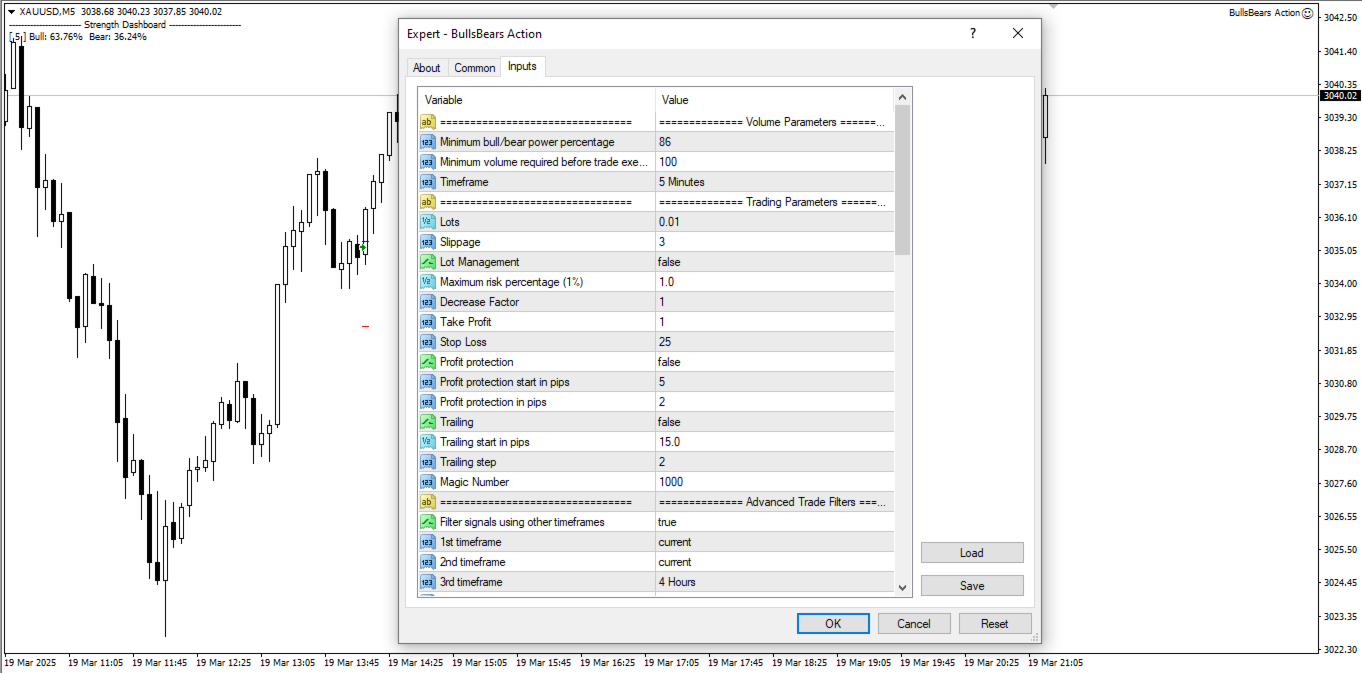
Task: Click the Take Profit row icon
Action: click(427, 322)
